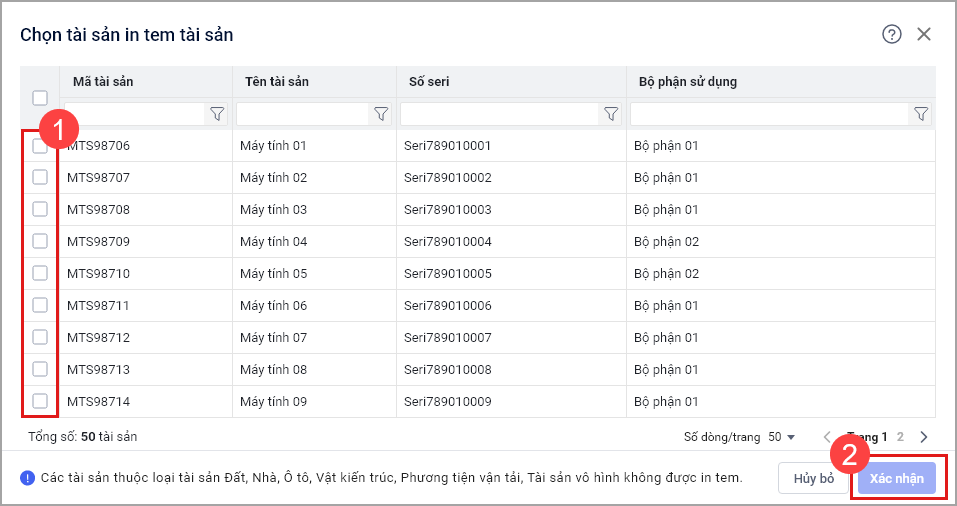Viewport: 957px width, 506px height.
Task: Toggle the select-all checkbox in header
Action: pos(40,98)
